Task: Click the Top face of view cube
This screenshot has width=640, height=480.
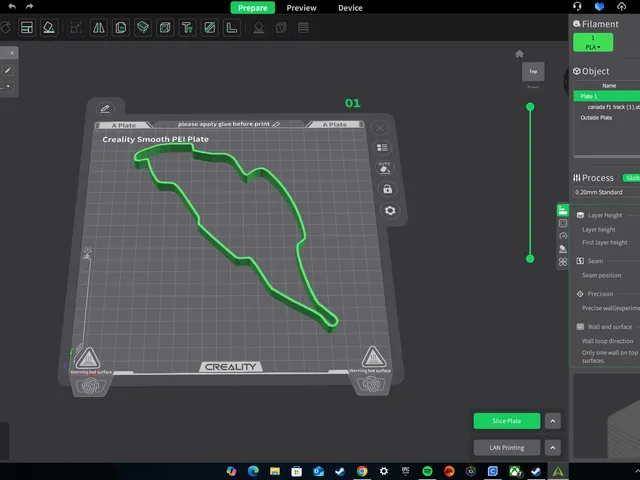Action: (x=533, y=71)
